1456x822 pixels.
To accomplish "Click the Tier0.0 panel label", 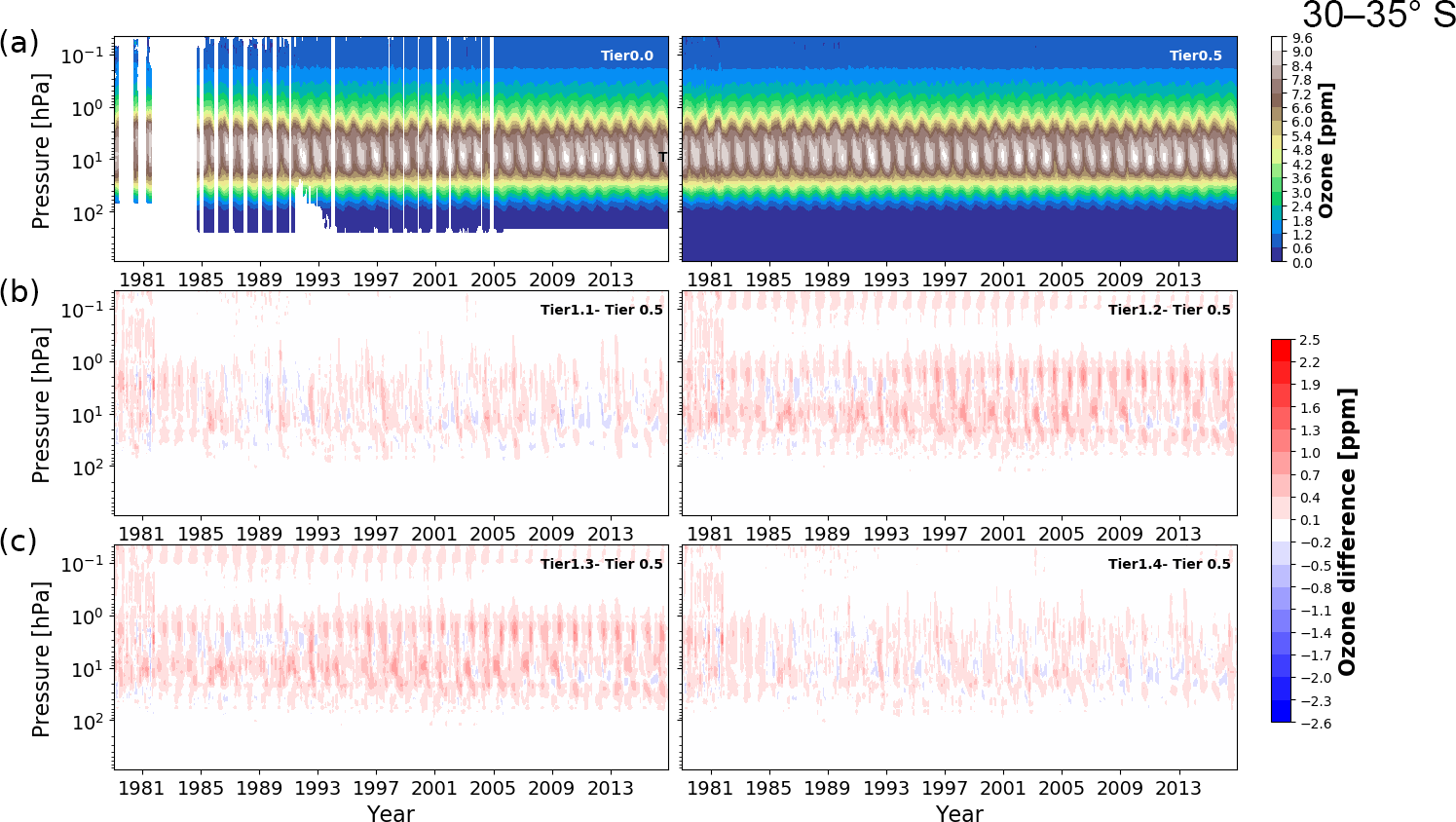I will (x=626, y=56).
